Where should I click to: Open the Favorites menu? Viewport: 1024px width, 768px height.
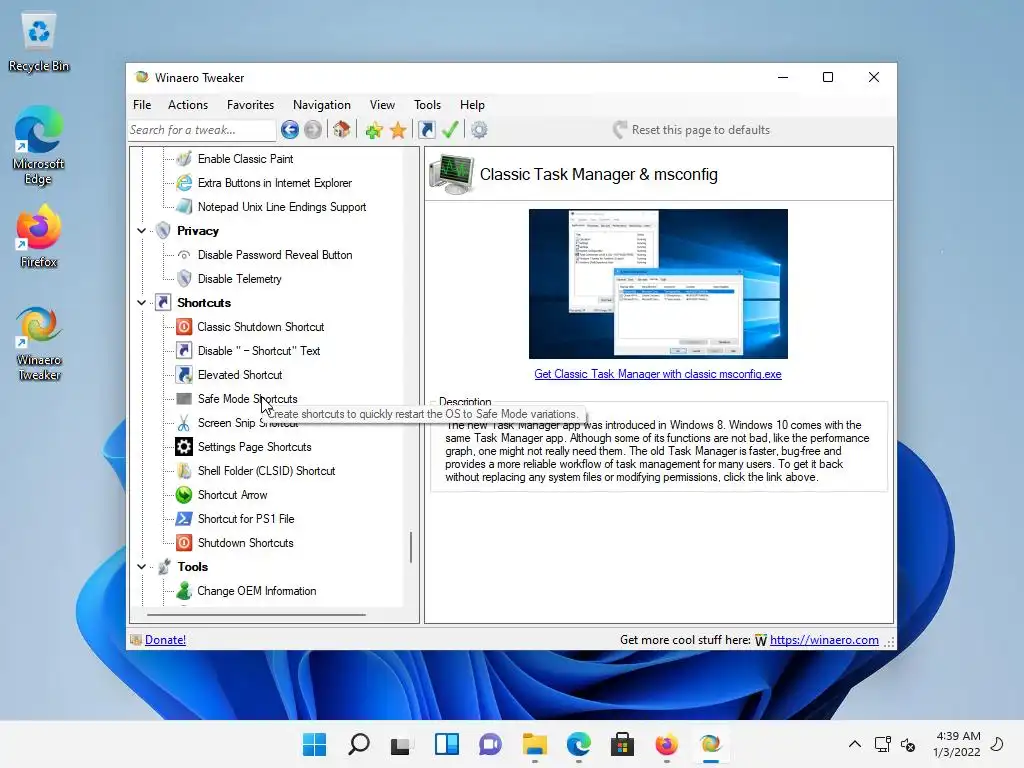250,104
